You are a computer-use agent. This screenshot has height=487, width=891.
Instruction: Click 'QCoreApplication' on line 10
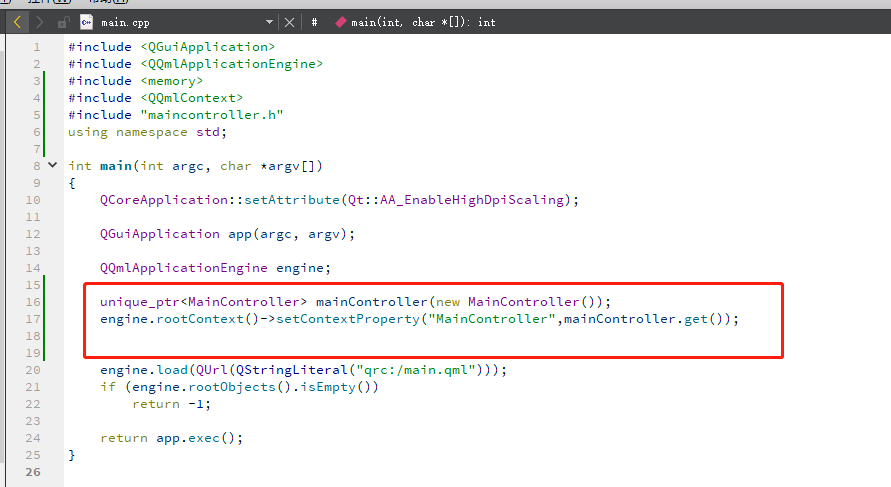click(164, 200)
